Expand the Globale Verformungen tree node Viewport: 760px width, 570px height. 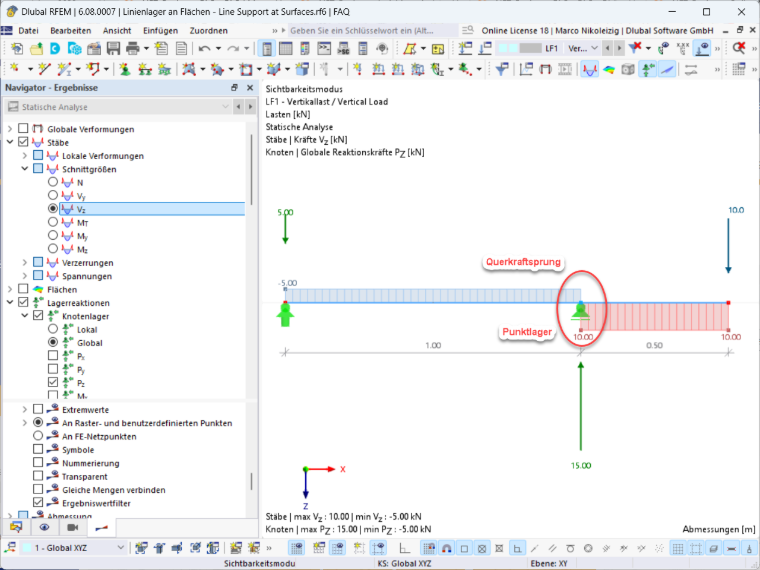point(10,129)
